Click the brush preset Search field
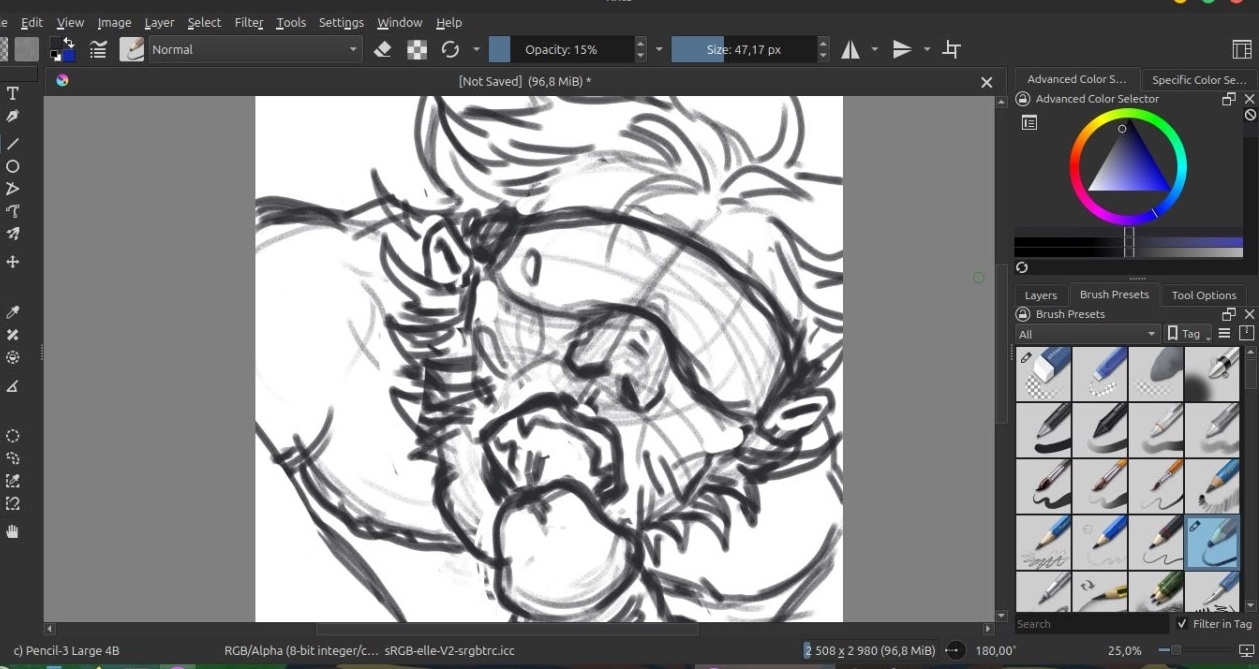The width and height of the screenshot is (1259, 669). tap(1090, 624)
